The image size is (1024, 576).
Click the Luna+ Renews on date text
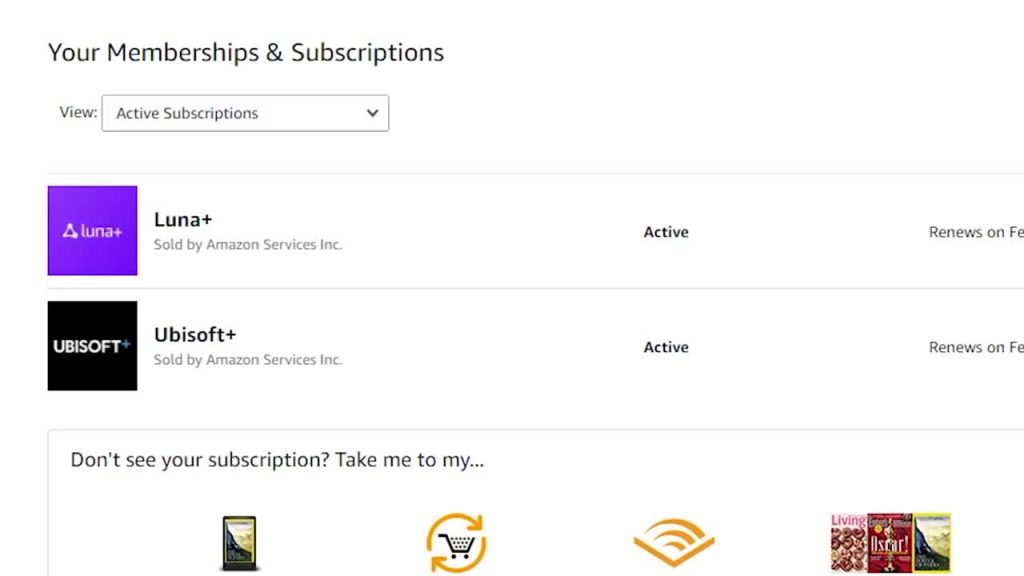pos(976,232)
